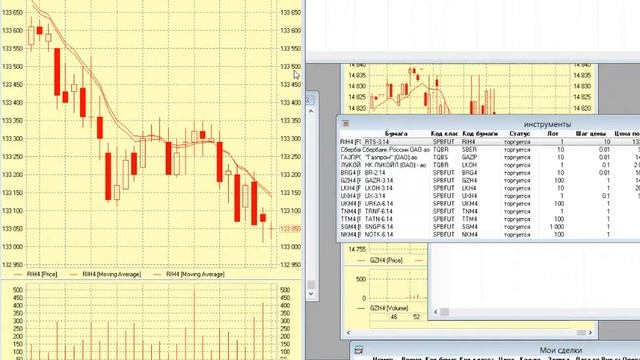640x360 pixels.
Task: Select the SNGP-6.14 row
Action: (x=490, y=227)
